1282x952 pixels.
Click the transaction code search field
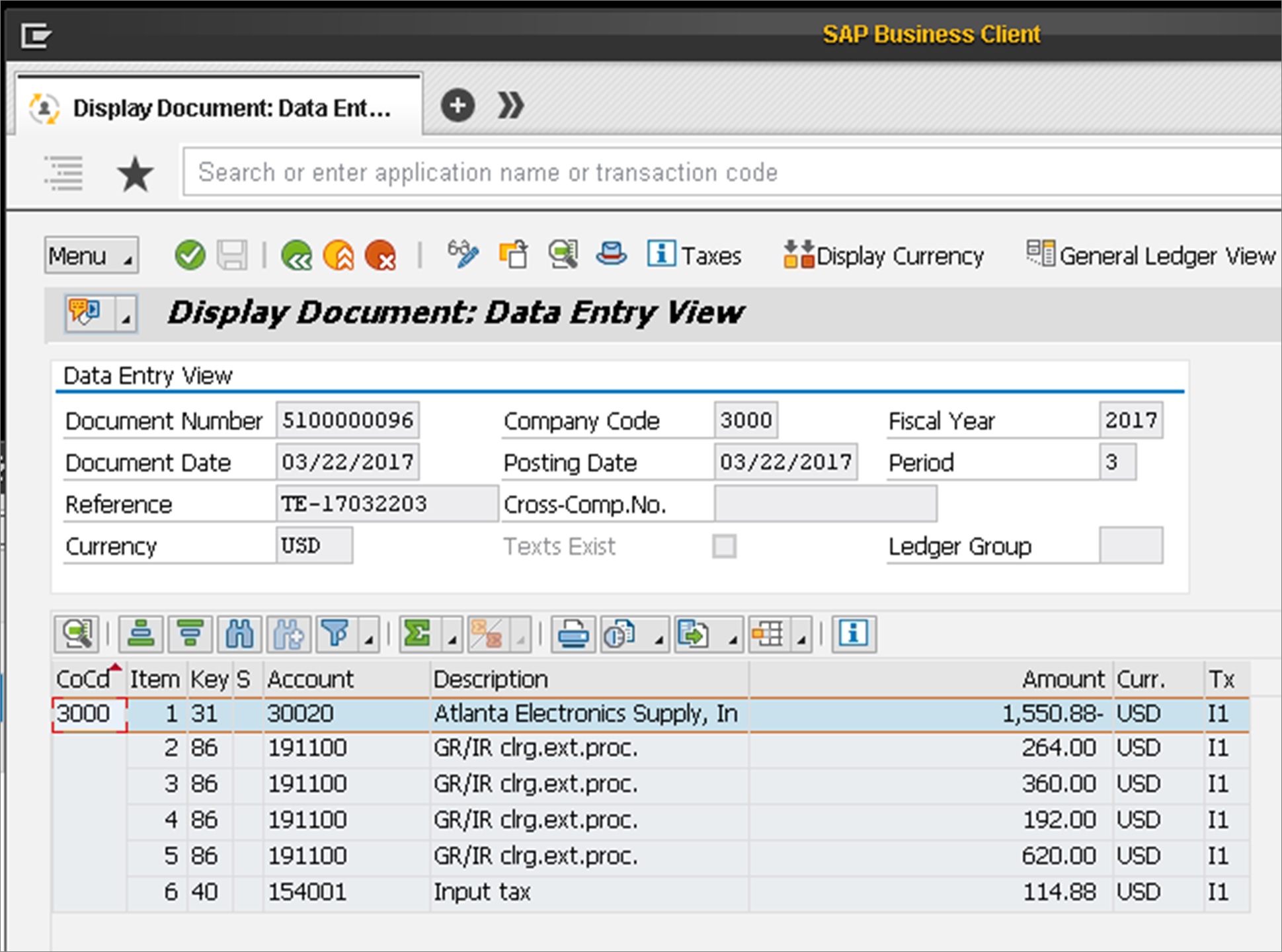(732, 173)
